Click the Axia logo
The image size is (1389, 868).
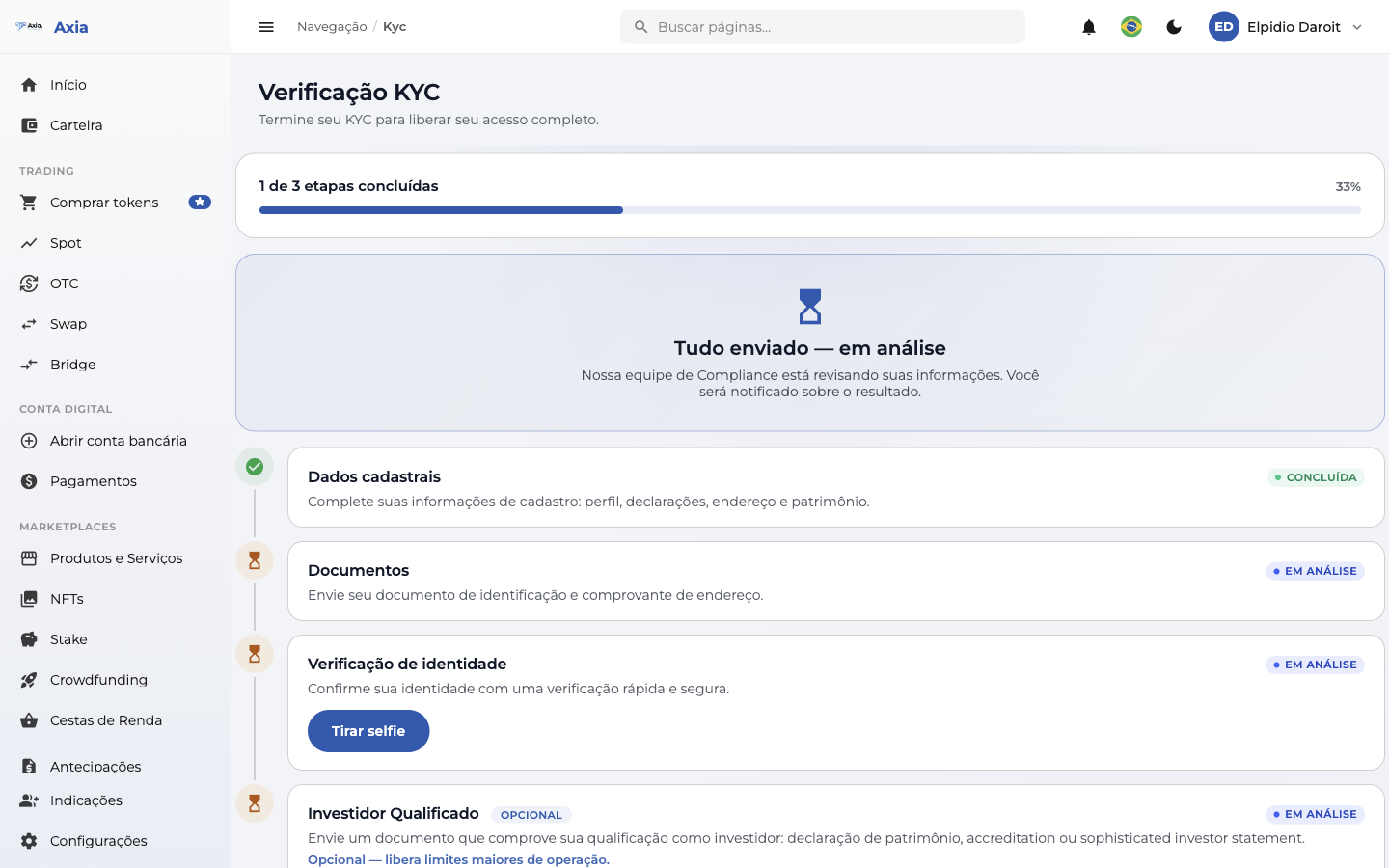click(52, 27)
